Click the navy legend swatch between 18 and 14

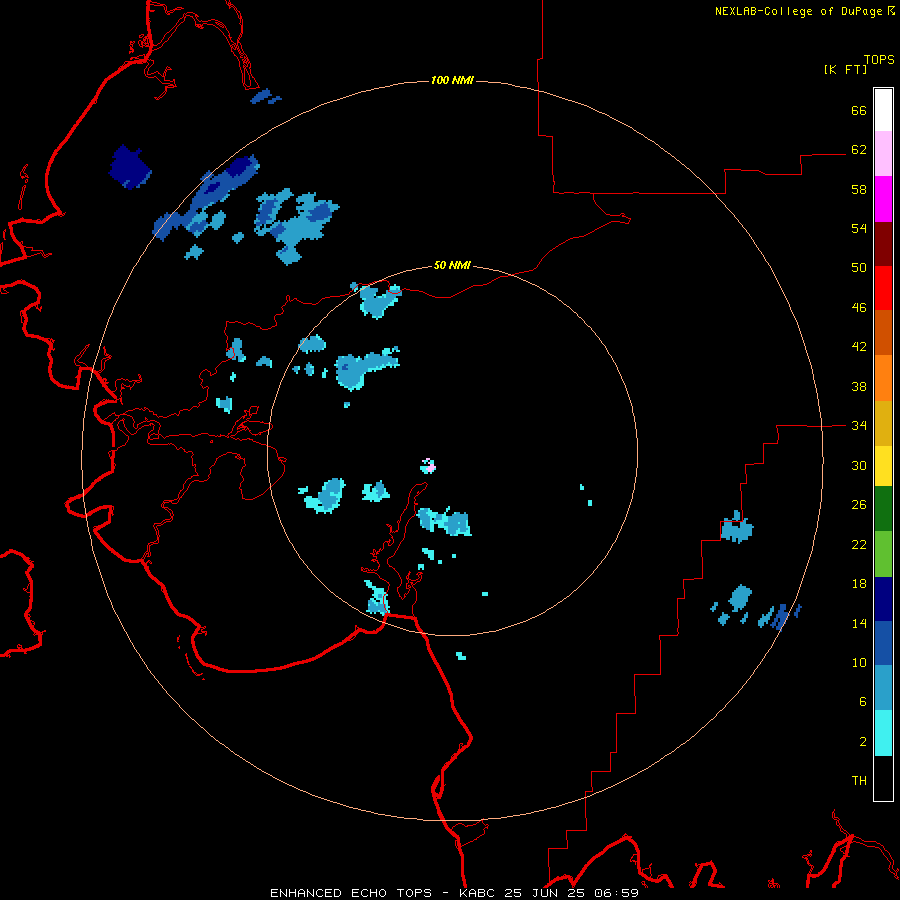pos(883,599)
